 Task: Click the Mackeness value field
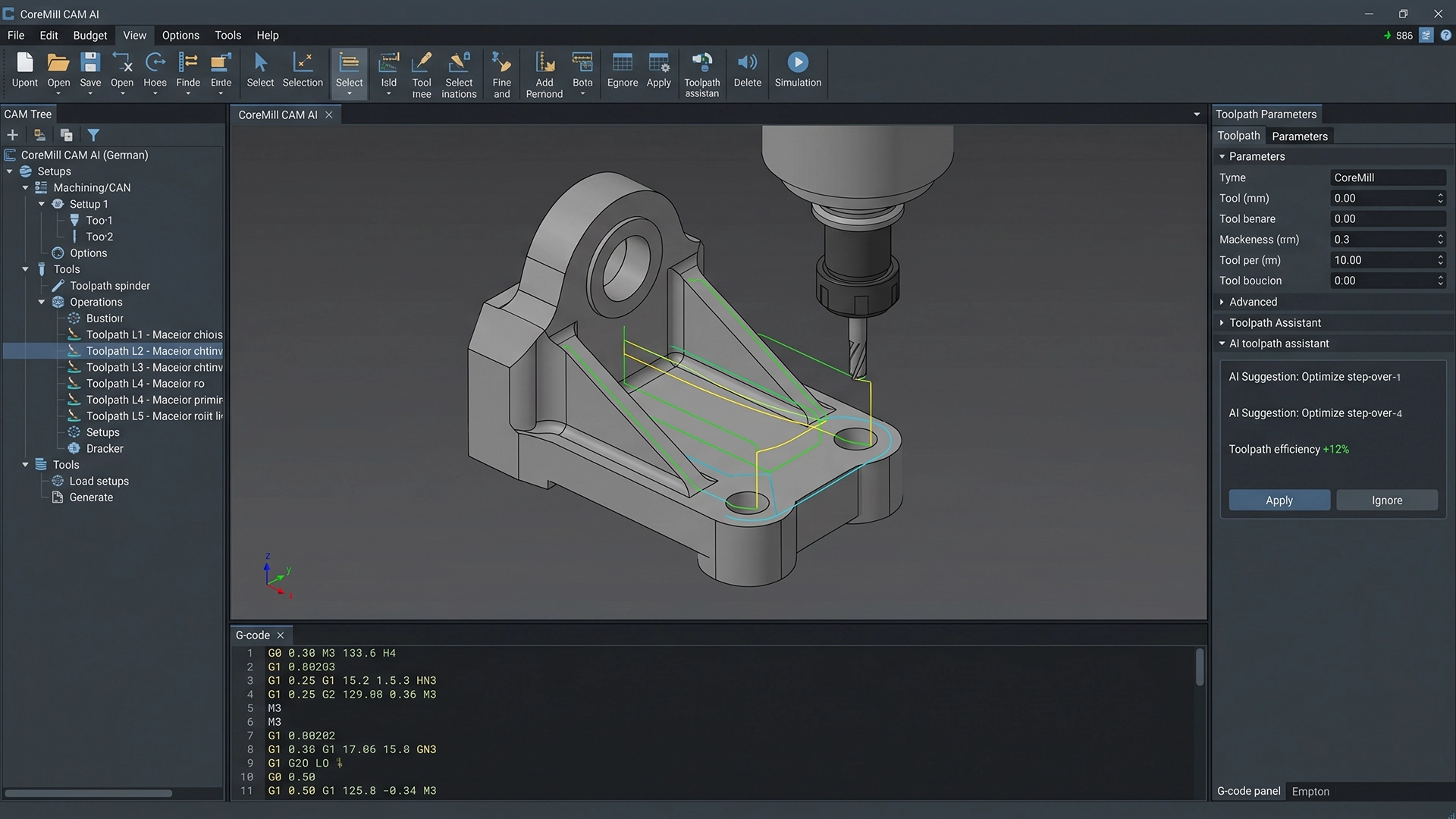[x=1380, y=239]
